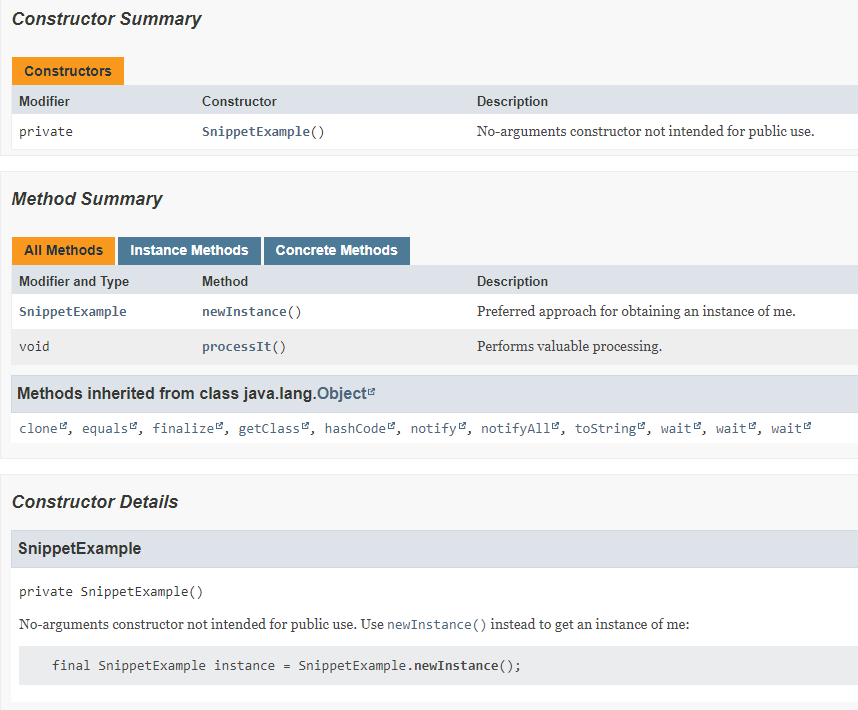Click external-link icon next to equals
The width and height of the screenshot is (858, 710).
click(135, 427)
